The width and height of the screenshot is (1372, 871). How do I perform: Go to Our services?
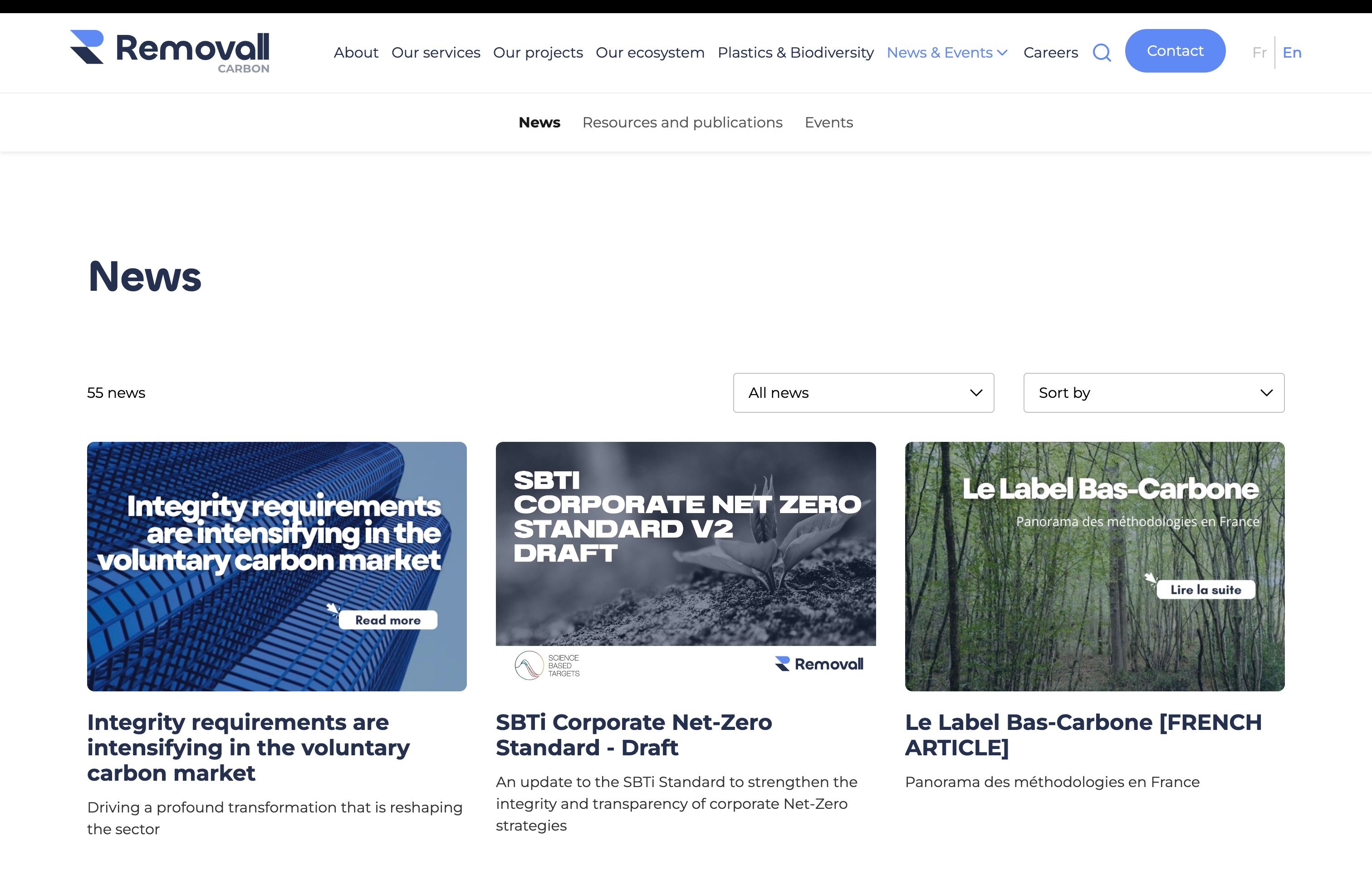point(436,53)
